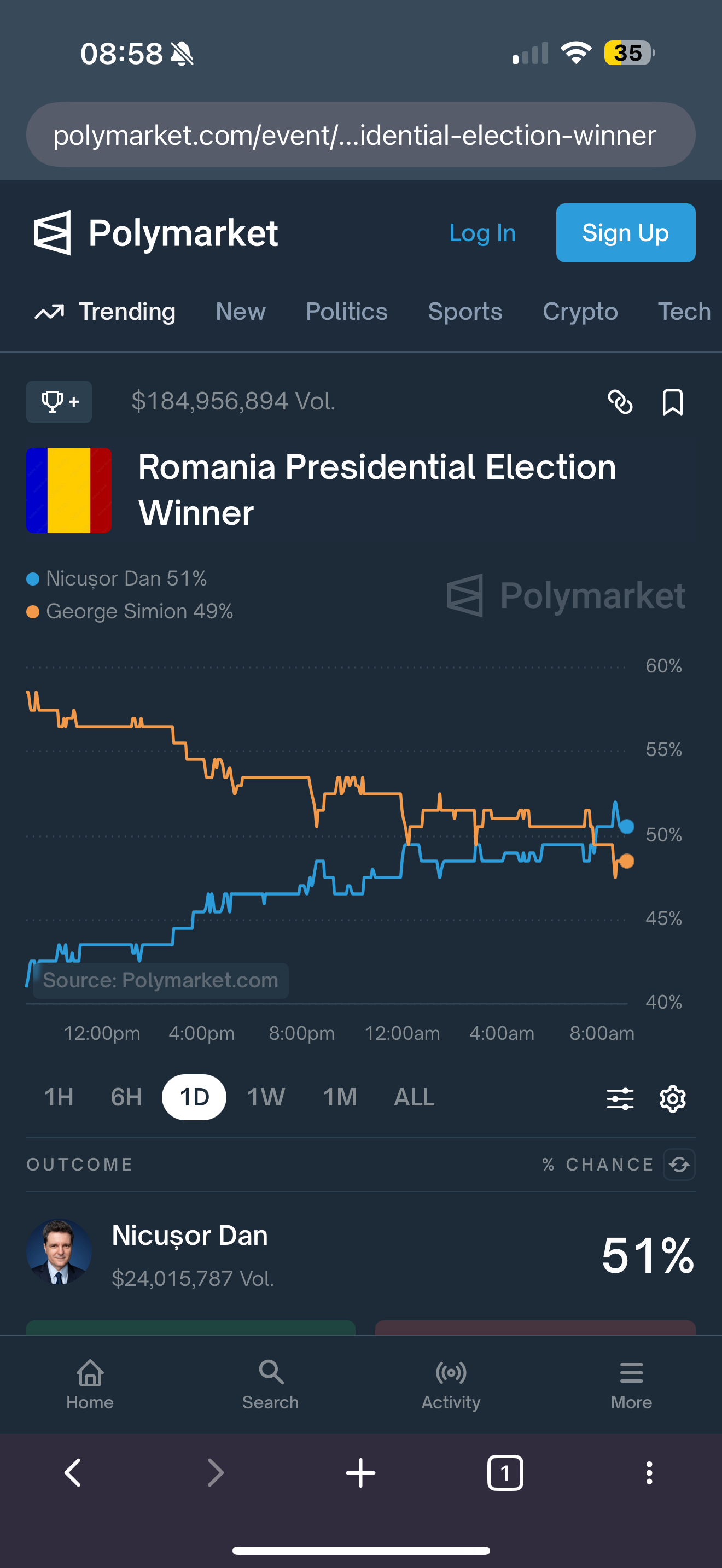This screenshot has height=1568, width=722.
Task: Tap the trophy plus icon badge
Action: 59,402
